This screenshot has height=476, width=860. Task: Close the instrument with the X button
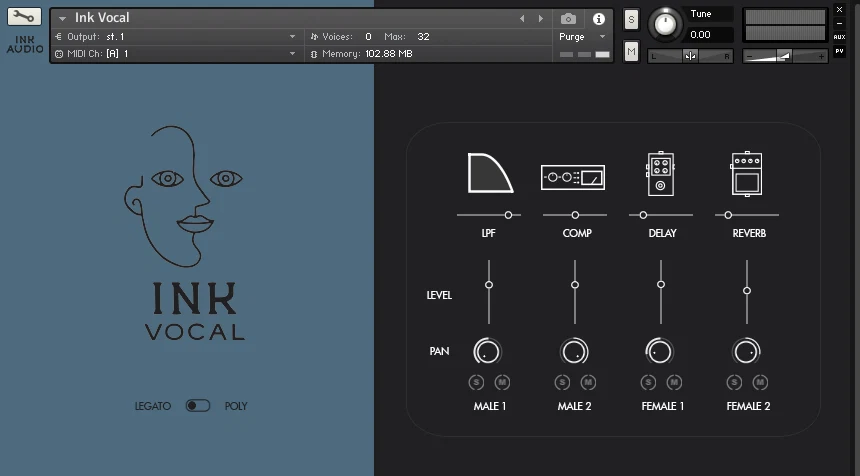coord(839,9)
